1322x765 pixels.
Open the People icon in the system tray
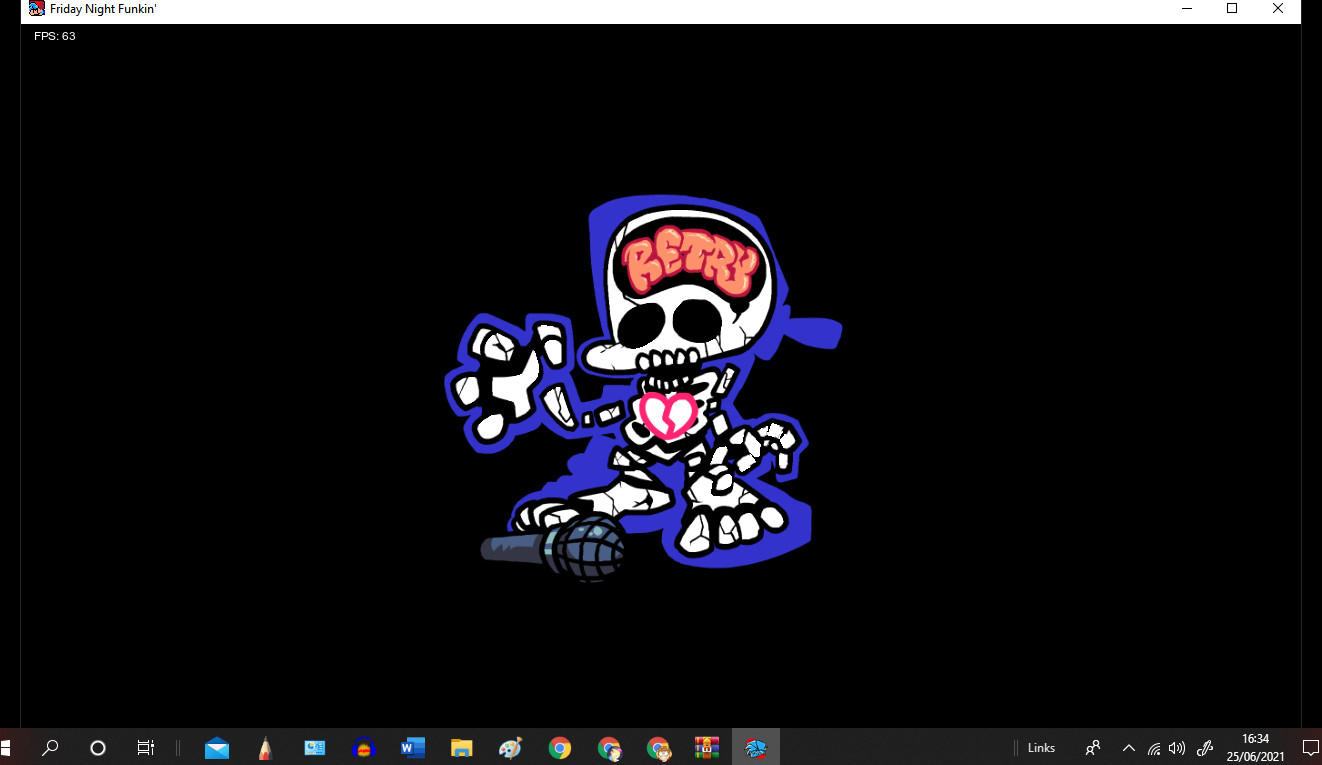coord(1093,747)
